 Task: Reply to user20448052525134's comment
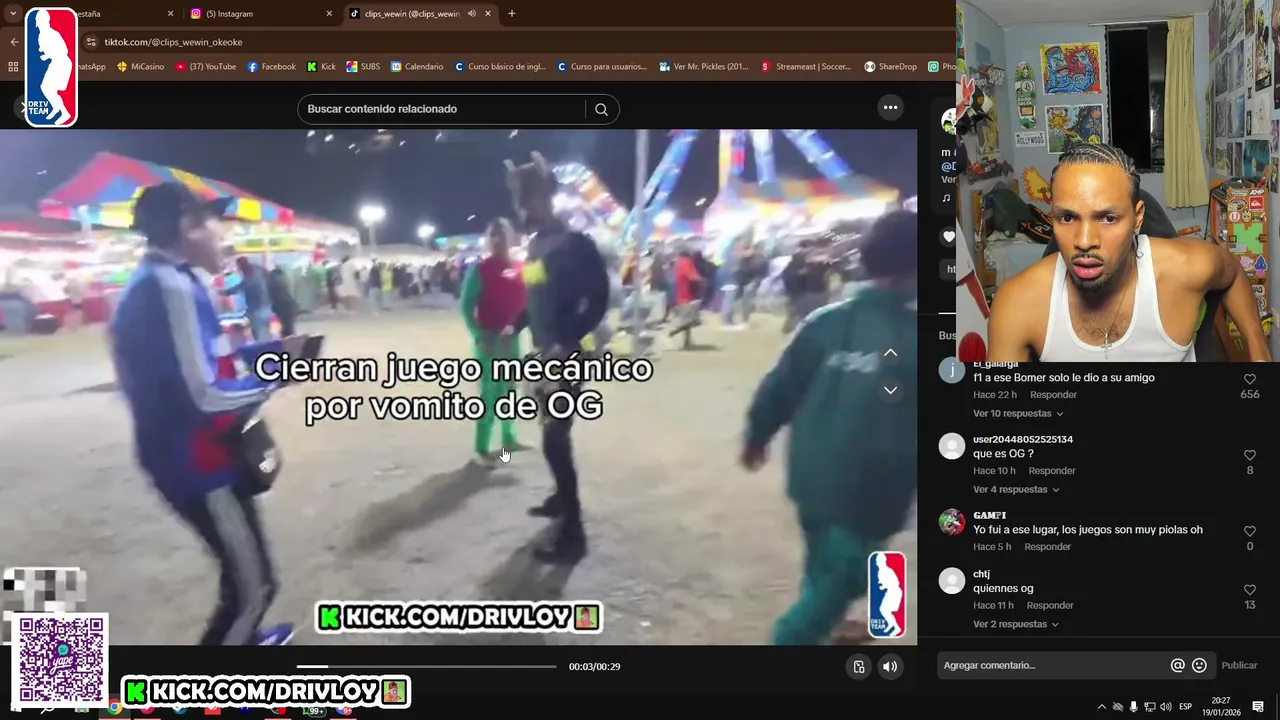coord(1052,471)
